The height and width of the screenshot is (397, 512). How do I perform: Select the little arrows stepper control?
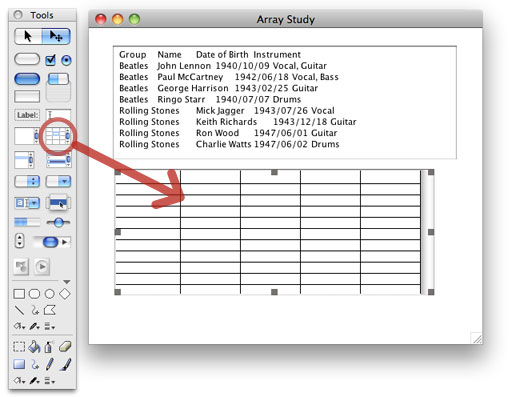click(x=20, y=241)
